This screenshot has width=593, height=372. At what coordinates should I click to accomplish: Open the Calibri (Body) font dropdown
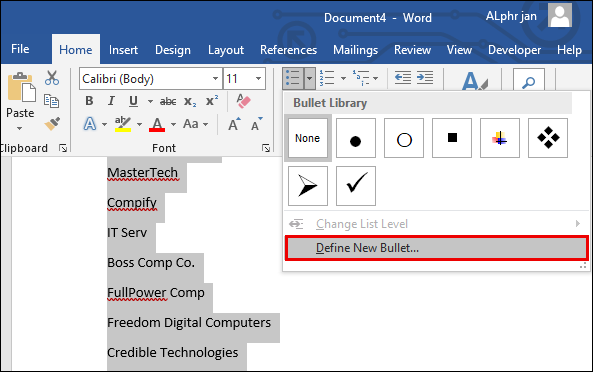tap(215, 79)
